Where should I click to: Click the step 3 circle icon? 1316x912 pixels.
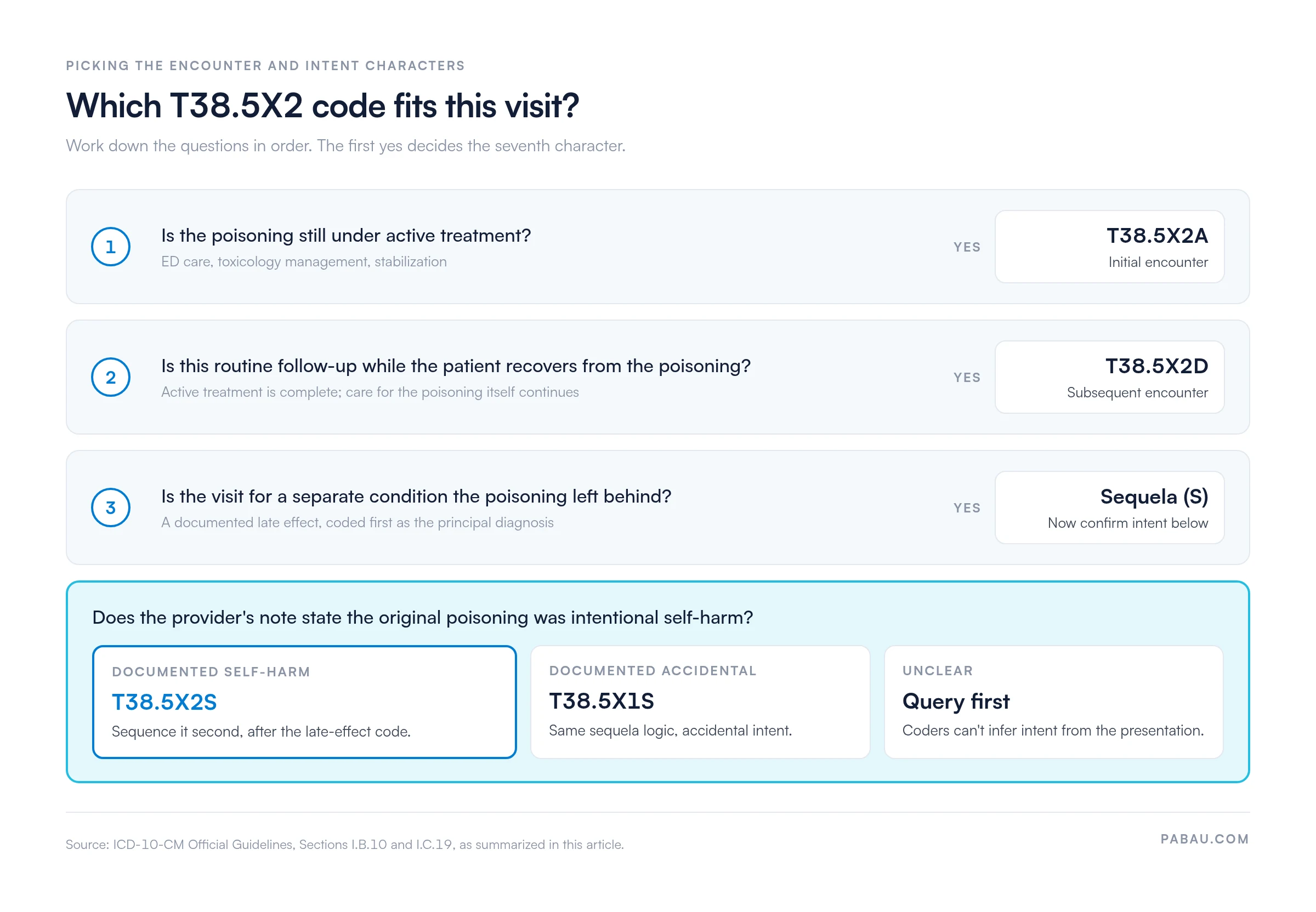coord(110,508)
